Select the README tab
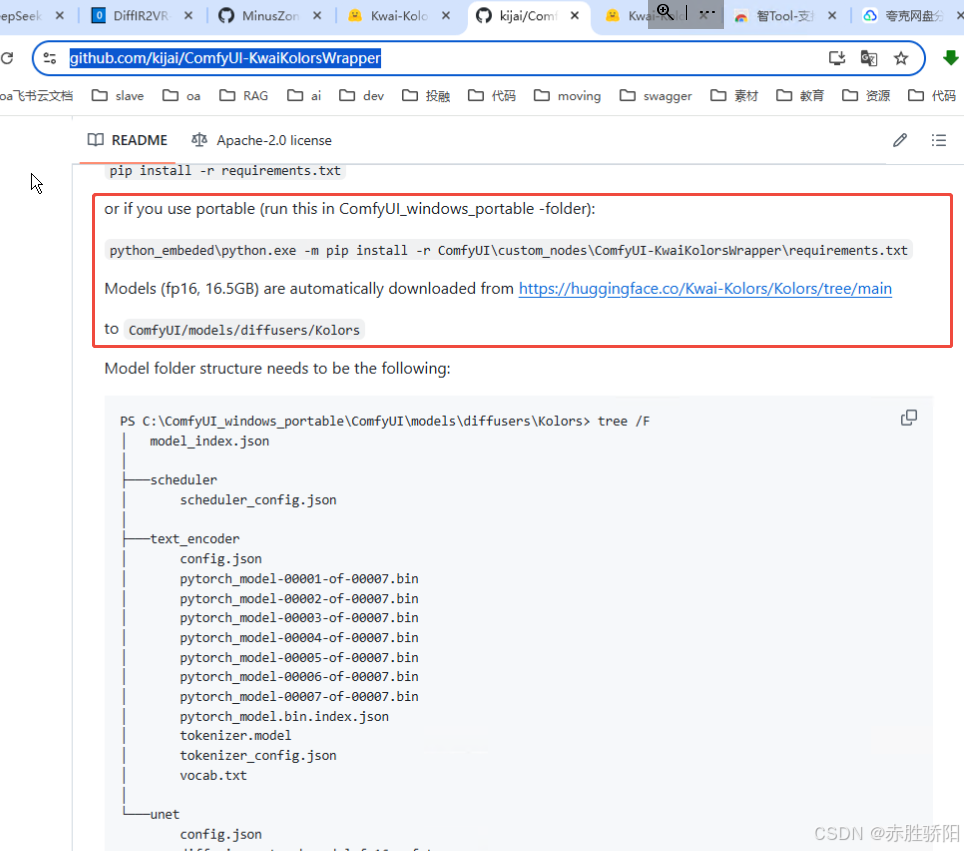This screenshot has width=964, height=851. 127,140
